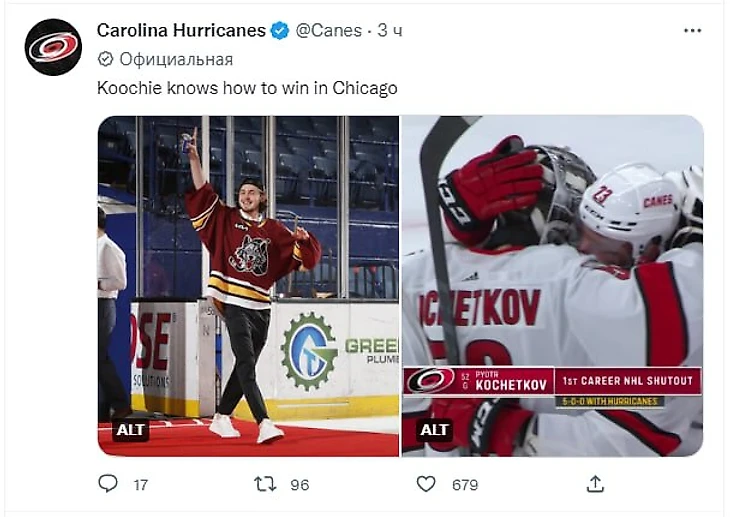Open the Carolina Hurricanes profile avatar
Image resolution: width=730 pixels, height=517 pixels.
[x=53, y=47]
